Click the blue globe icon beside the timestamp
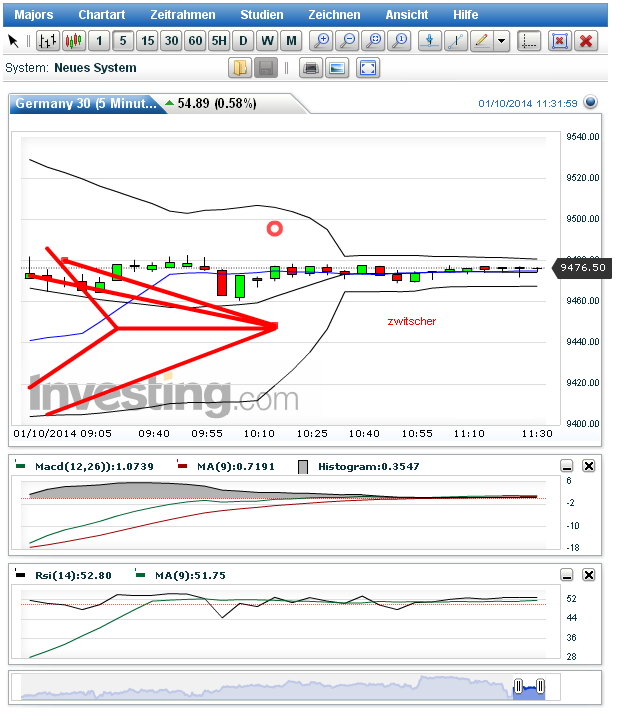Screen dimensions: 642x721 (590, 102)
